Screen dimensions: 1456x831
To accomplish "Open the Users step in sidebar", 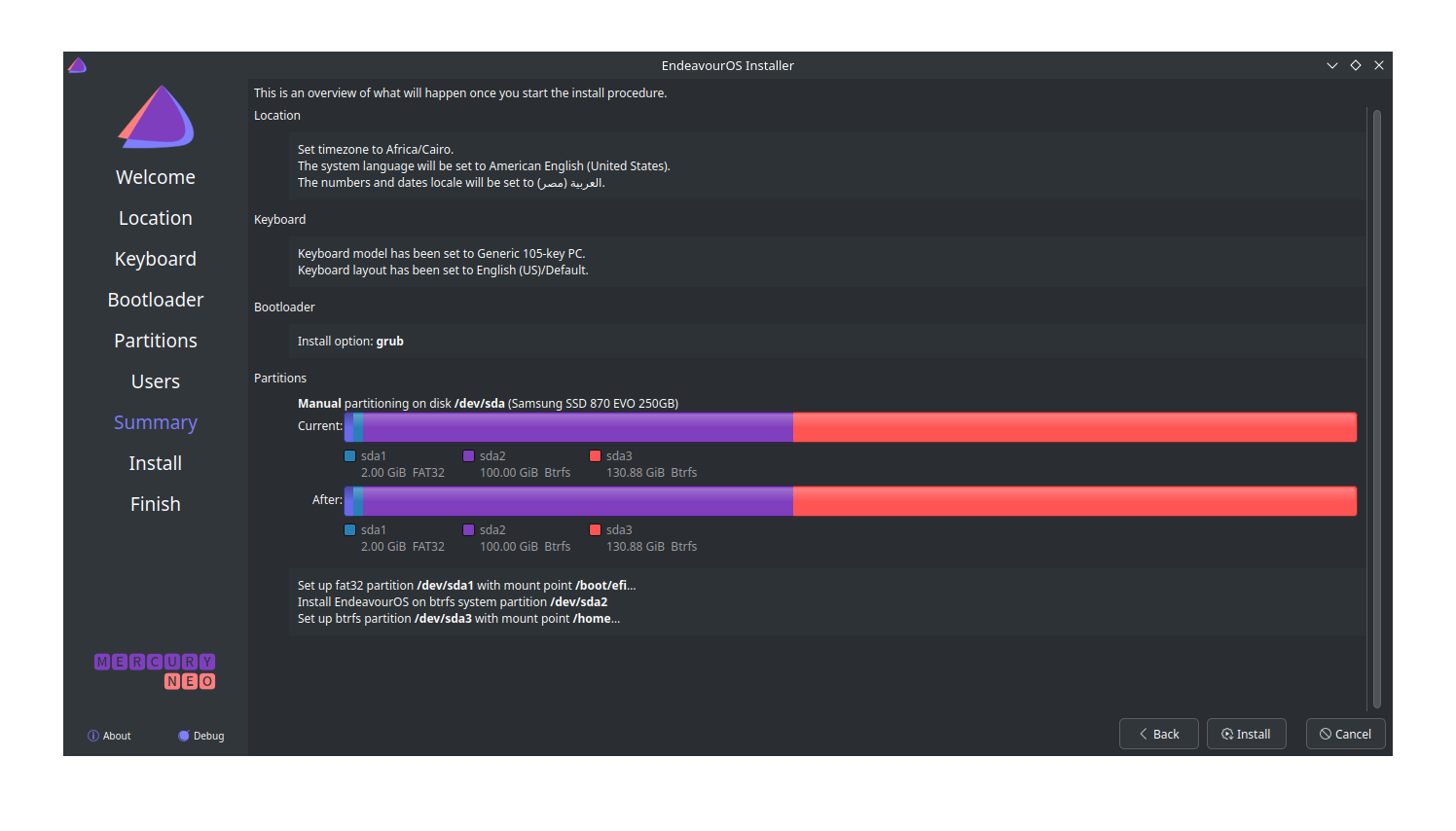I will [156, 381].
